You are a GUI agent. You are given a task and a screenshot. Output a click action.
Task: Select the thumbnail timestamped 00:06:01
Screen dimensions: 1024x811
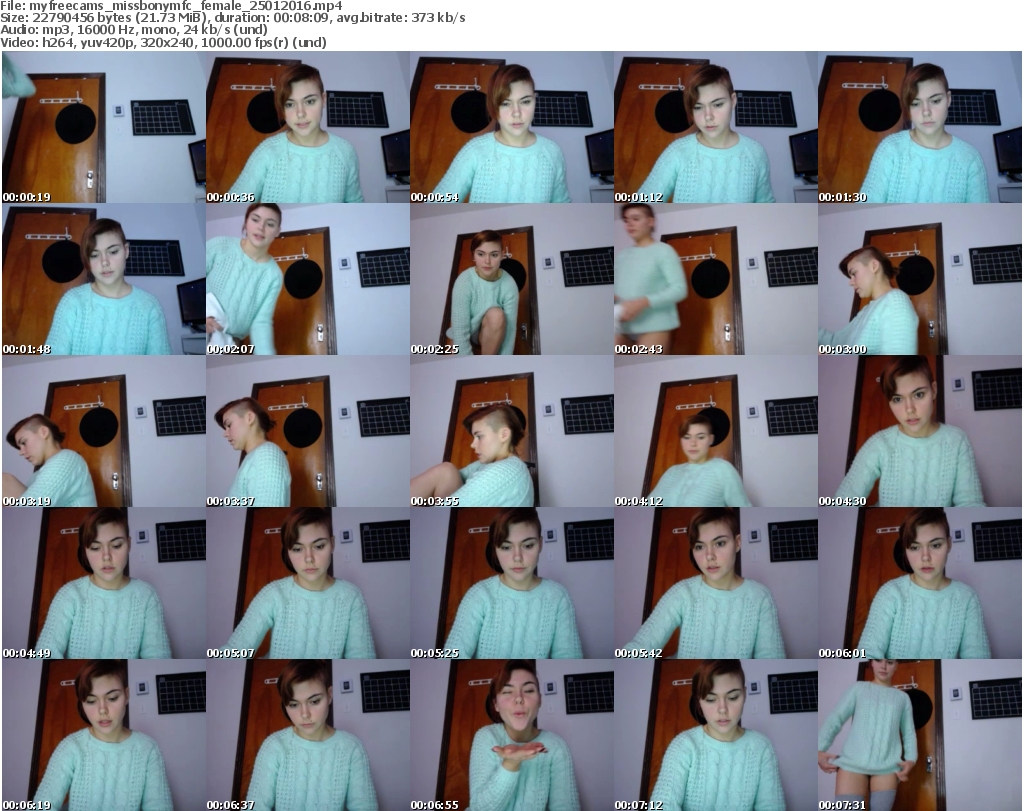click(x=920, y=583)
